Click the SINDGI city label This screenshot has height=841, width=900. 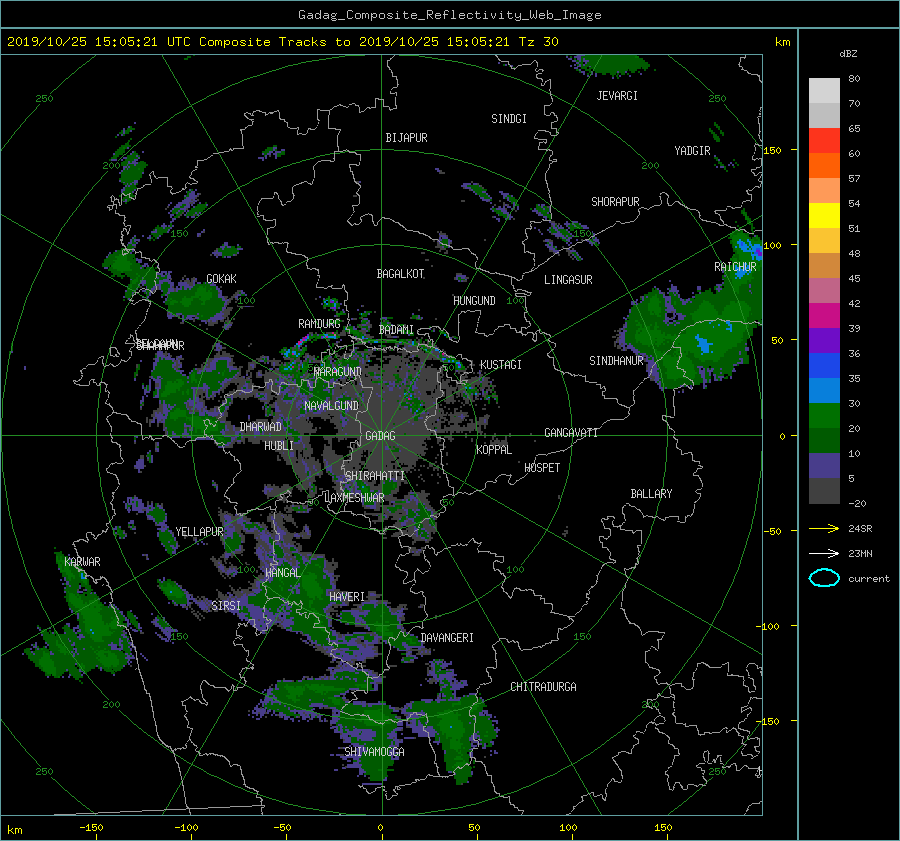coord(509,119)
